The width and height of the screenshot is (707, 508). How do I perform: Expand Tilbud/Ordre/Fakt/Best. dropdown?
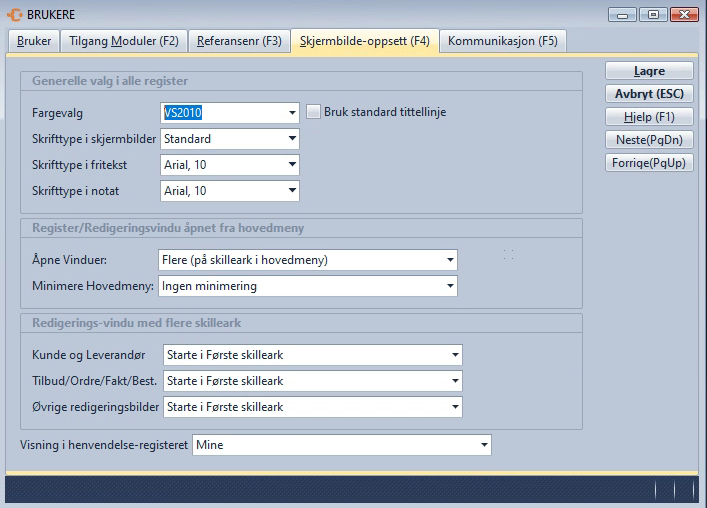[455, 381]
